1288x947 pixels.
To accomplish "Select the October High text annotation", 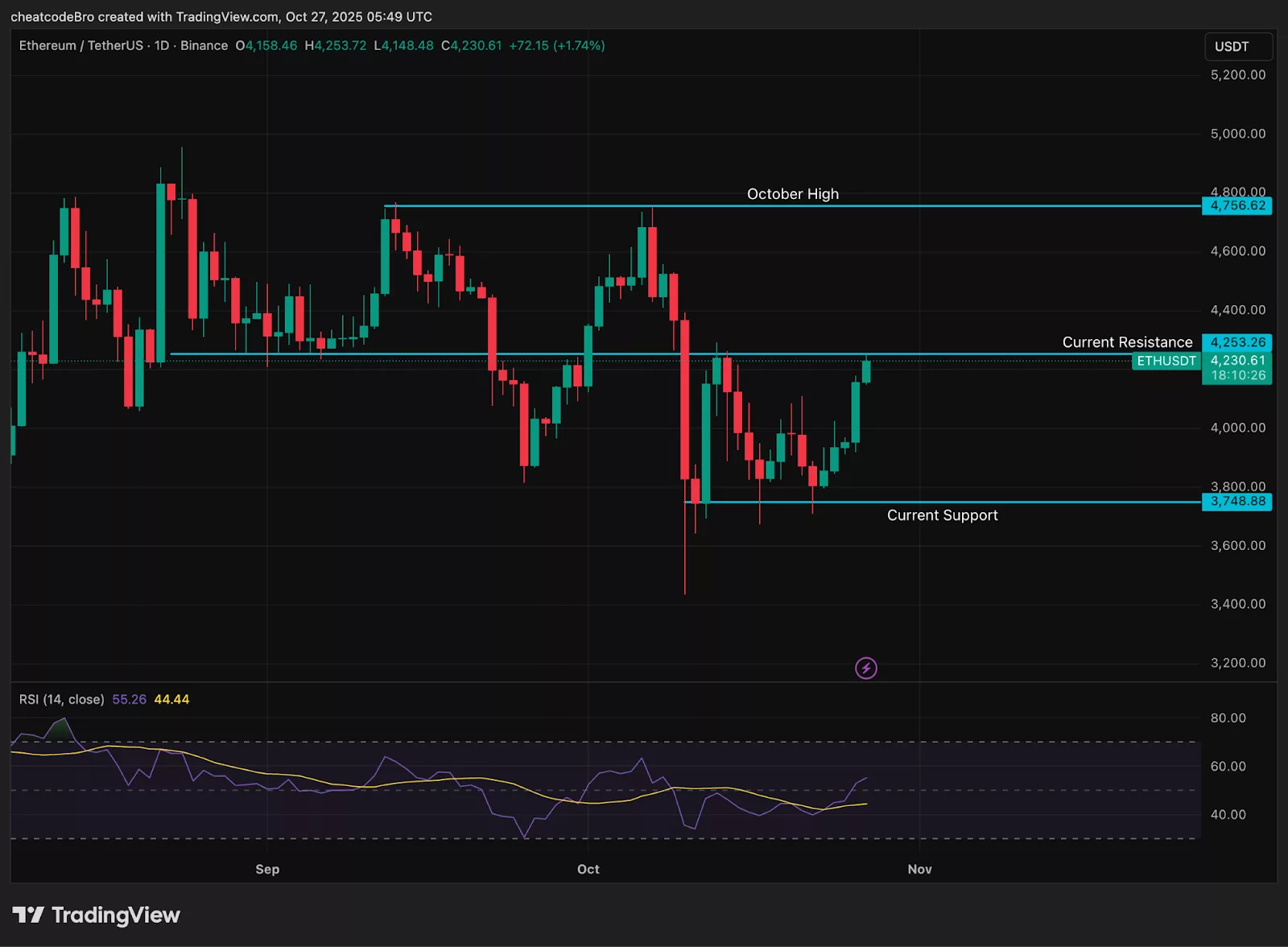I will tap(792, 194).
